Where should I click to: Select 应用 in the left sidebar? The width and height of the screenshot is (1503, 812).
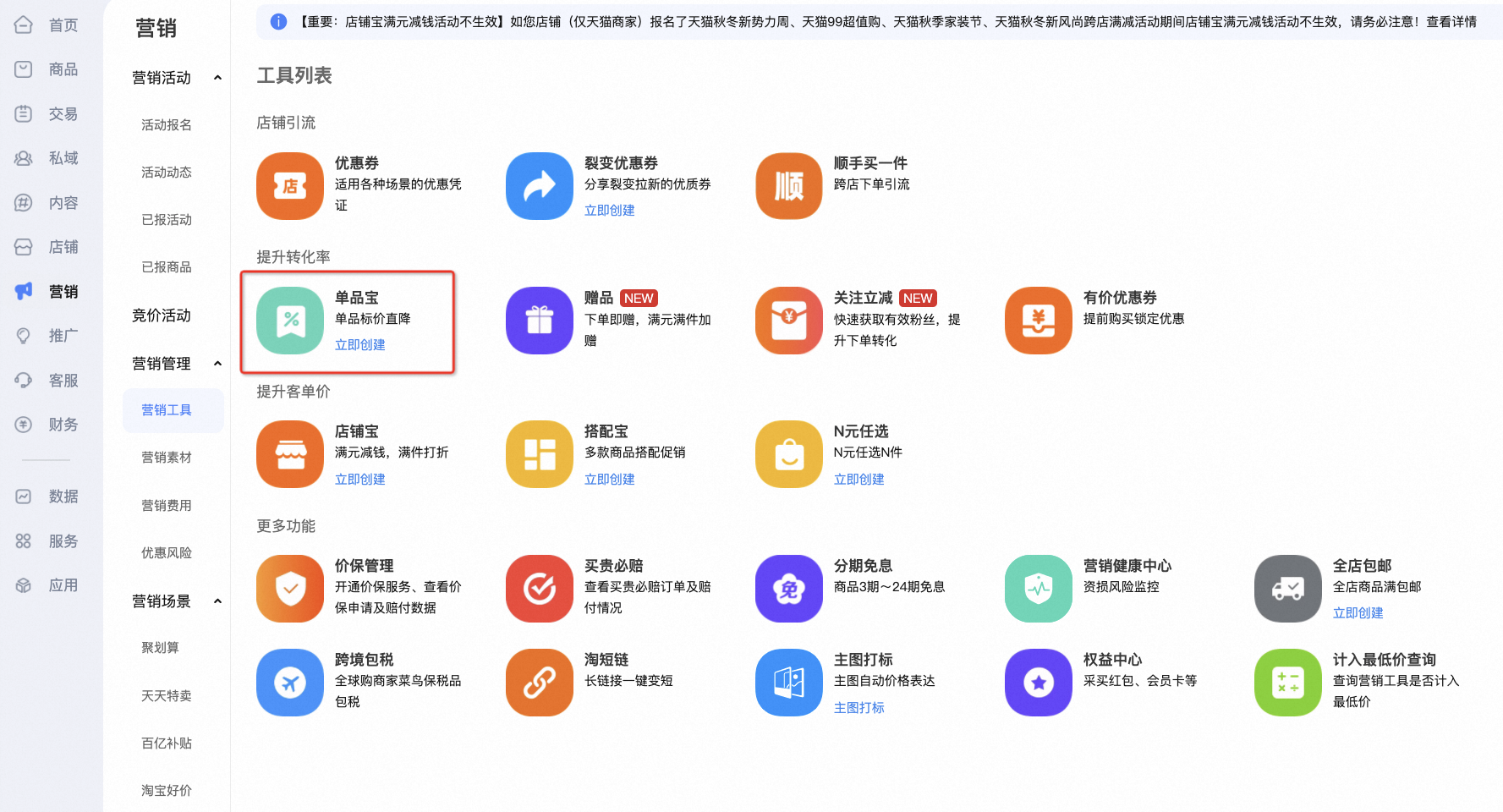pyautogui.click(x=47, y=585)
